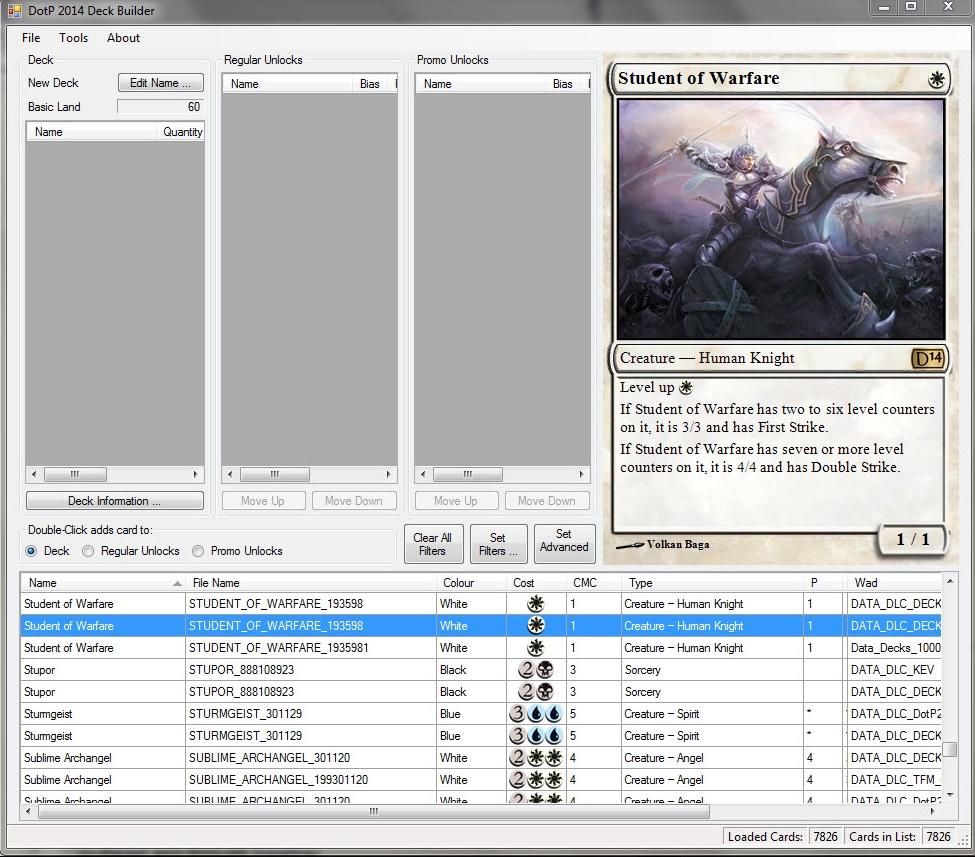
Task: Click Clear All Filters button
Action: (433, 544)
